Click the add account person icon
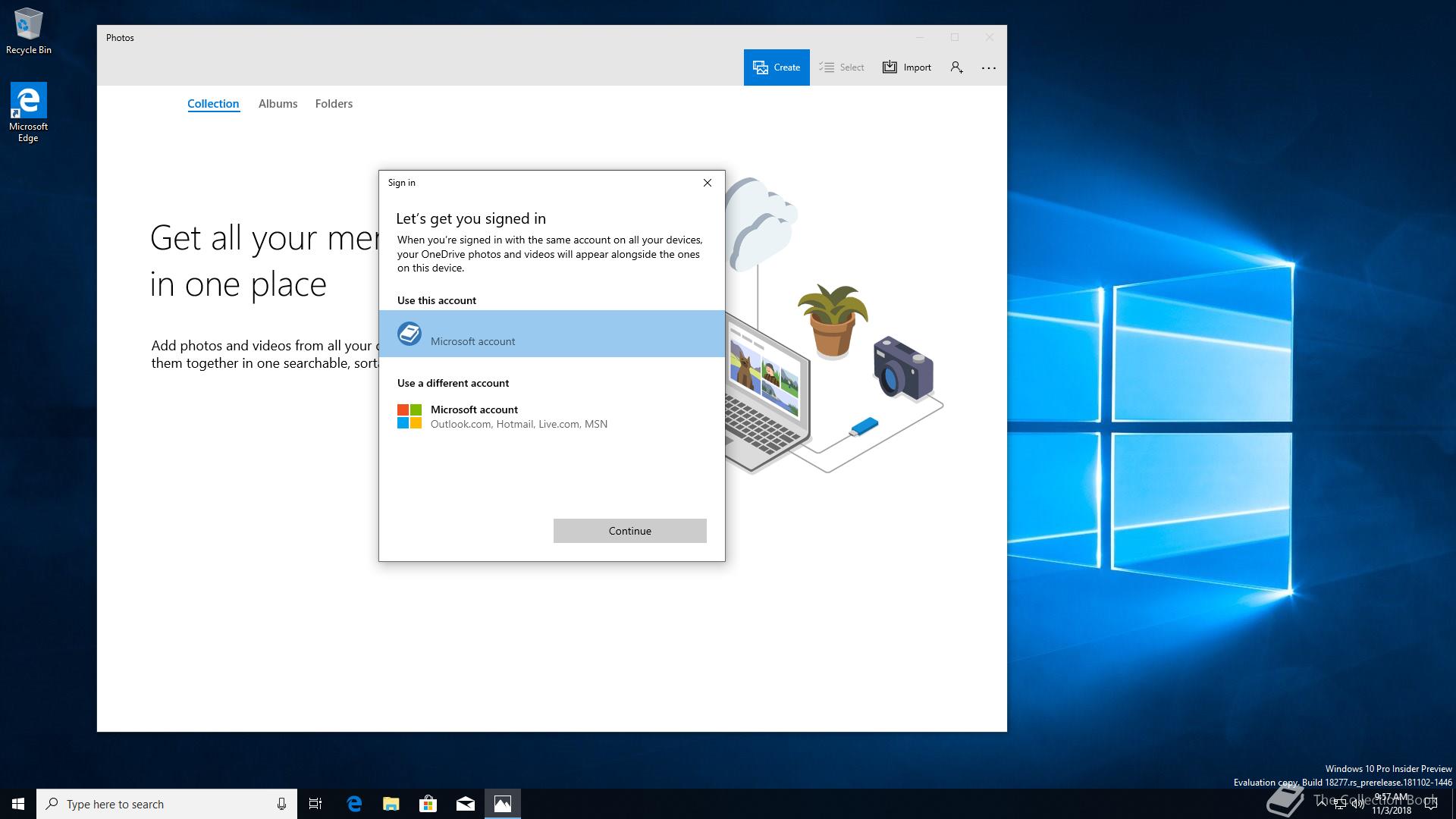The height and width of the screenshot is (819, 1456). (957, 67)
